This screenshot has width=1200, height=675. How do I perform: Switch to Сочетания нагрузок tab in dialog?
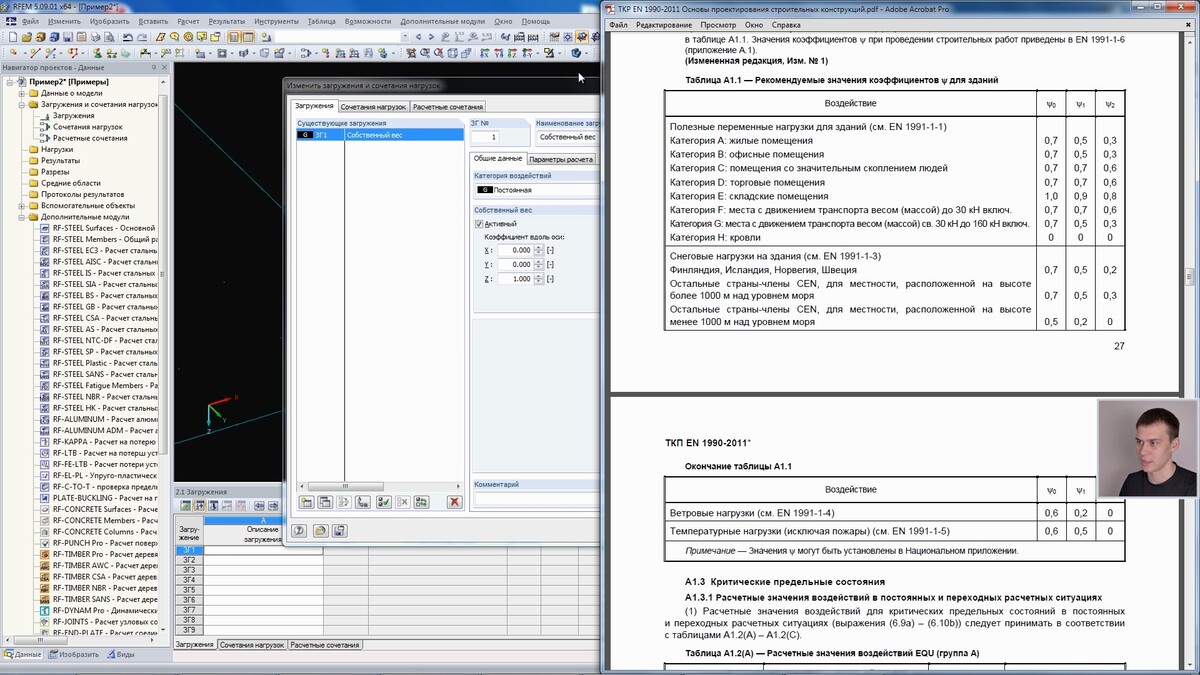(x=373, y=106)
